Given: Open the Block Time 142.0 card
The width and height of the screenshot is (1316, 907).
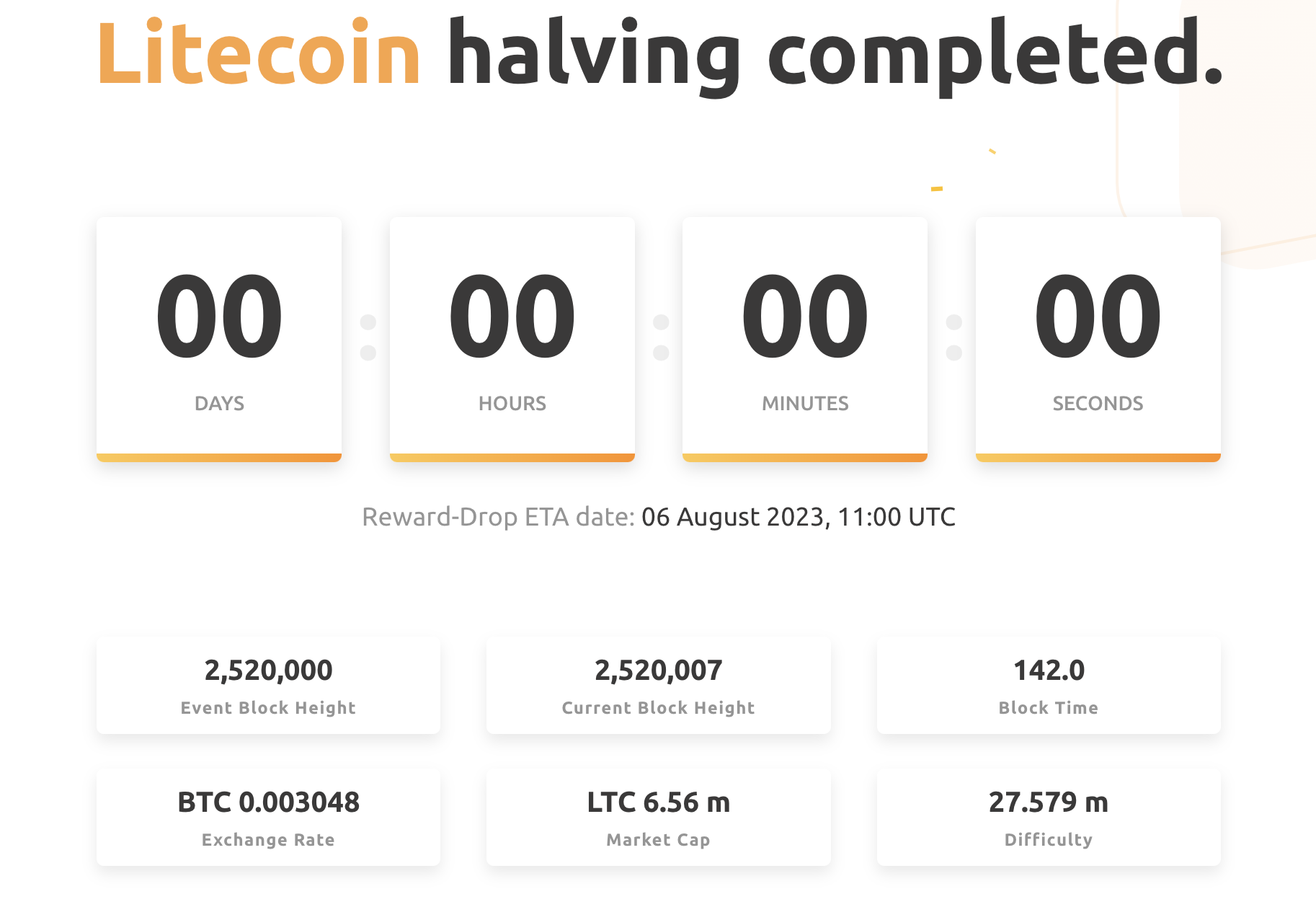Looking at the screenshot, I should pyautogui.click(x=1049, y=686).
